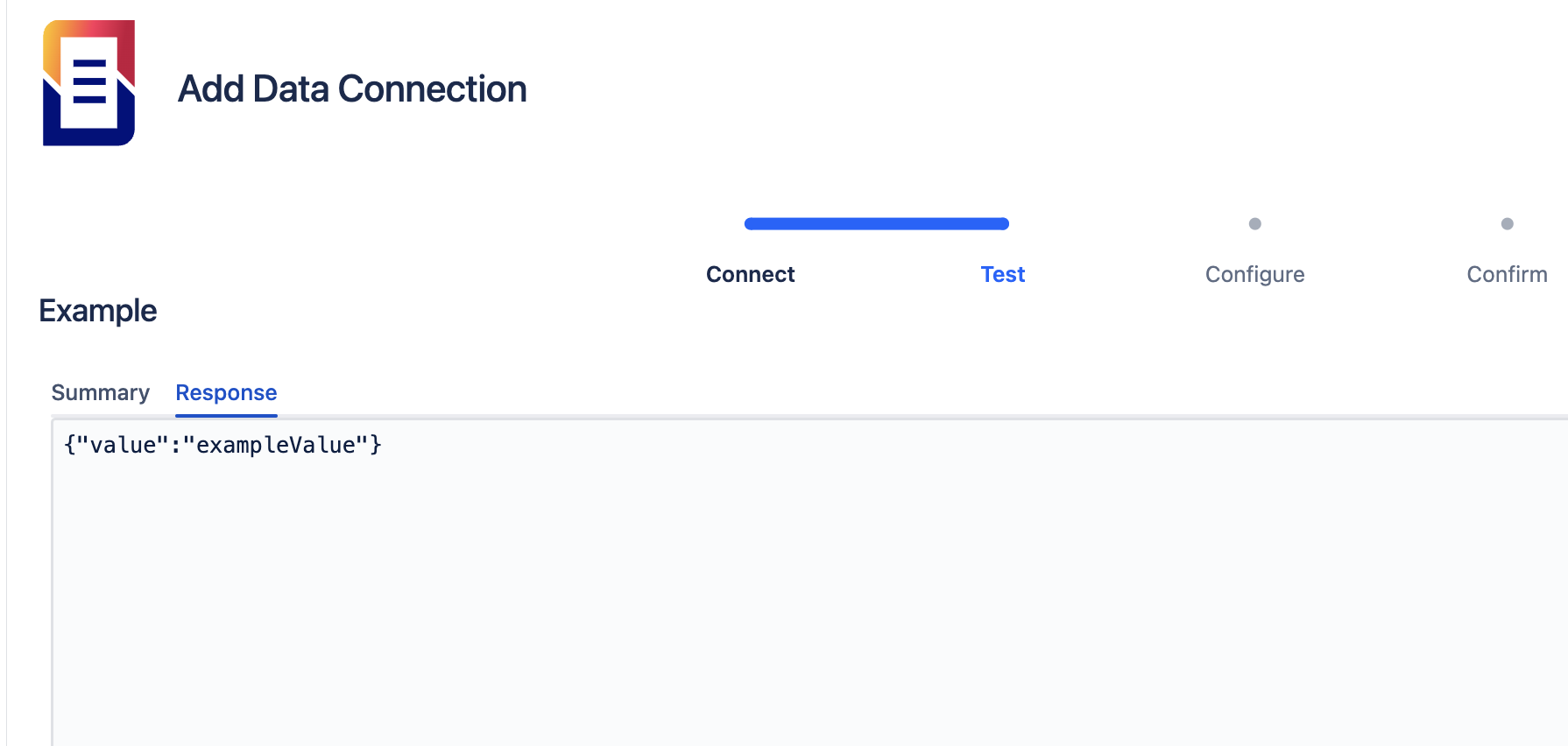Jump to the Confirm step label

coord(1507,275)
